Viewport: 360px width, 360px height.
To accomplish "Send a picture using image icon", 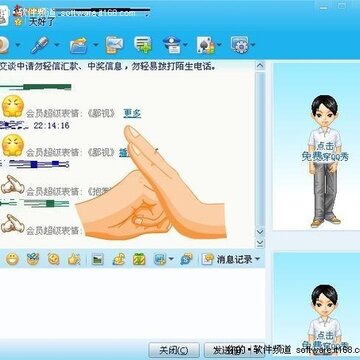I will click(x=98, y=259).
